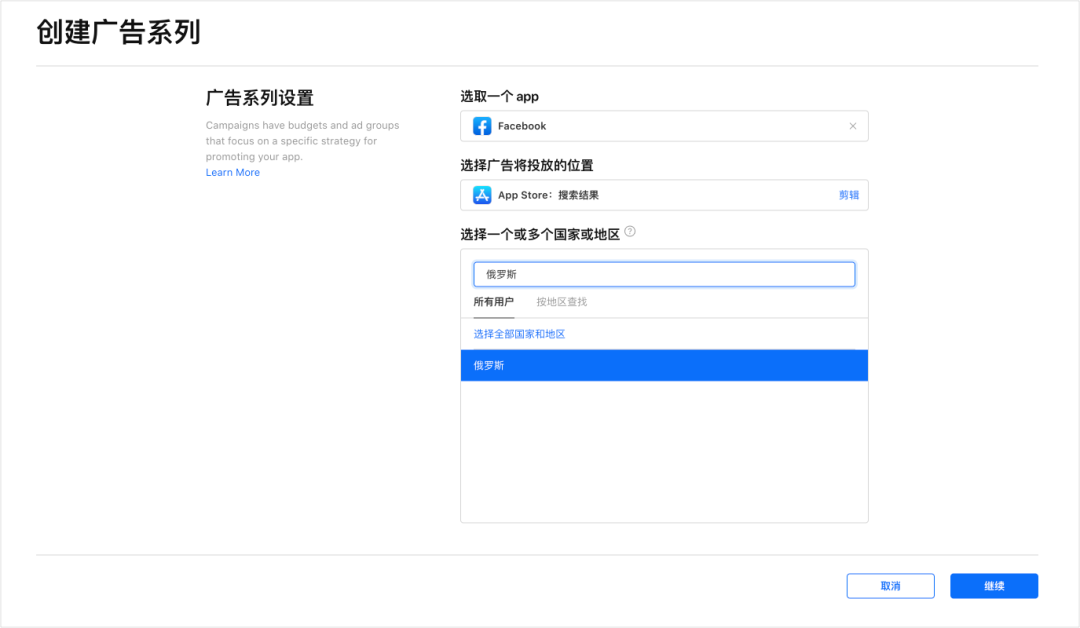
Task: Click the Facebook label text next to its icon
Action: pos(522,126)
